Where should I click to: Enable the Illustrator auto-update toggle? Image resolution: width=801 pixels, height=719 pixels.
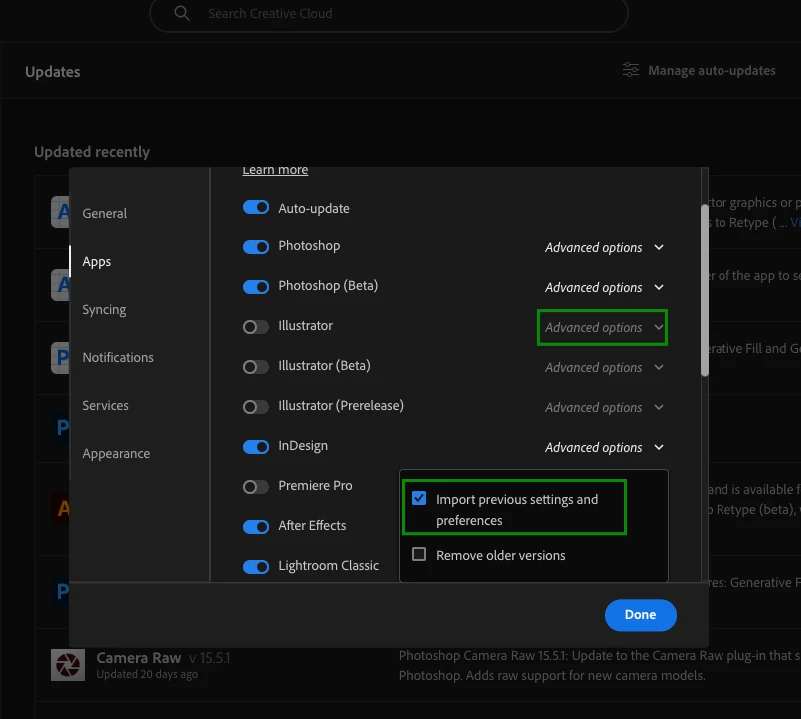pyautogui.click(x=256, y=327)
